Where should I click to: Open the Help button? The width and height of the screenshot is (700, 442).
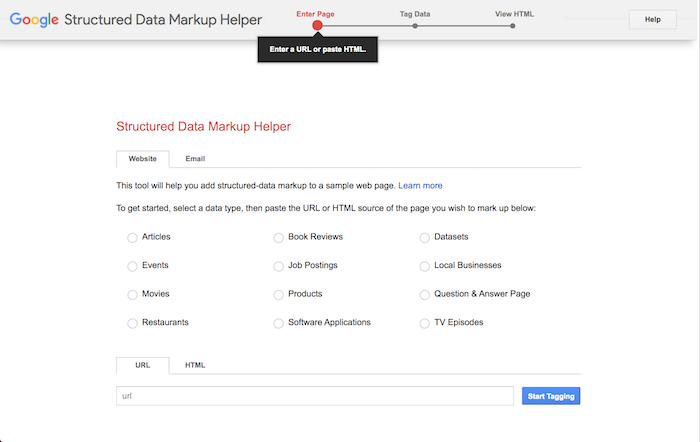pos(652,19)
